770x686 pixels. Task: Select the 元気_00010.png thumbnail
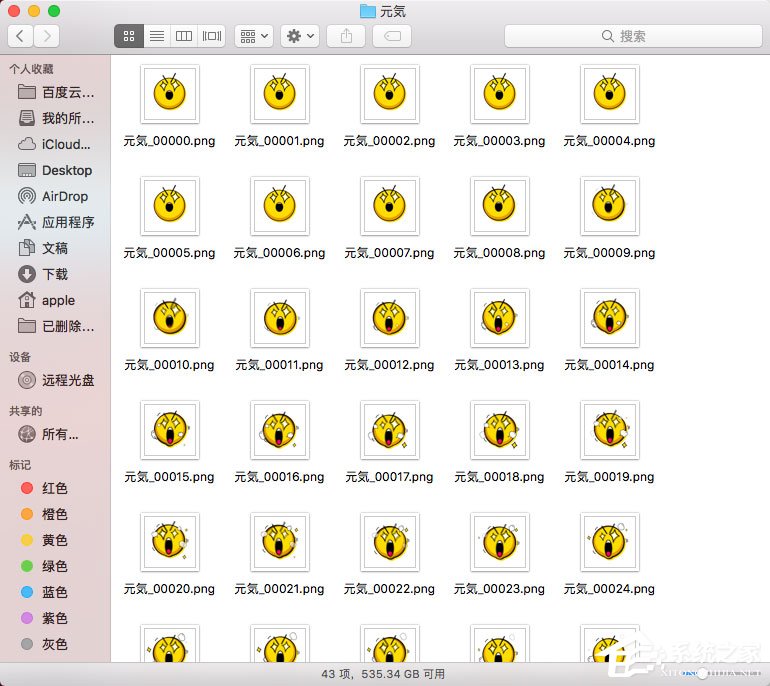click(170, 318)
